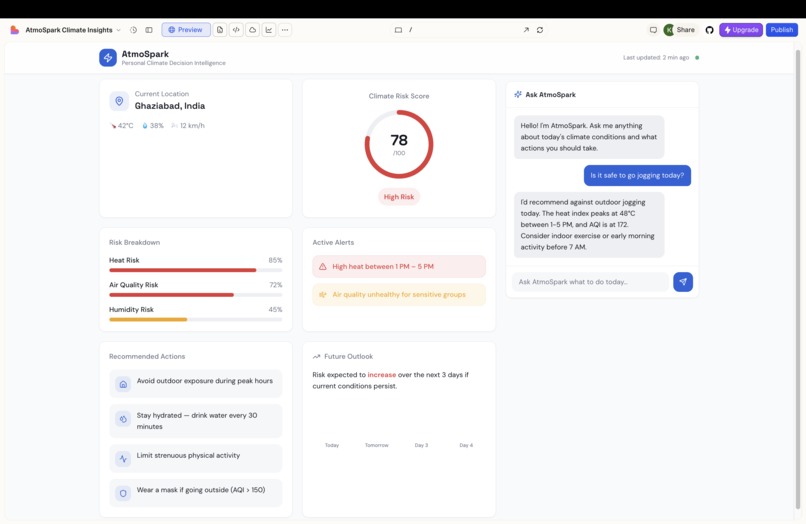Click the 85% Heat Risk value
Screen dimensions: 806x524
275,260
